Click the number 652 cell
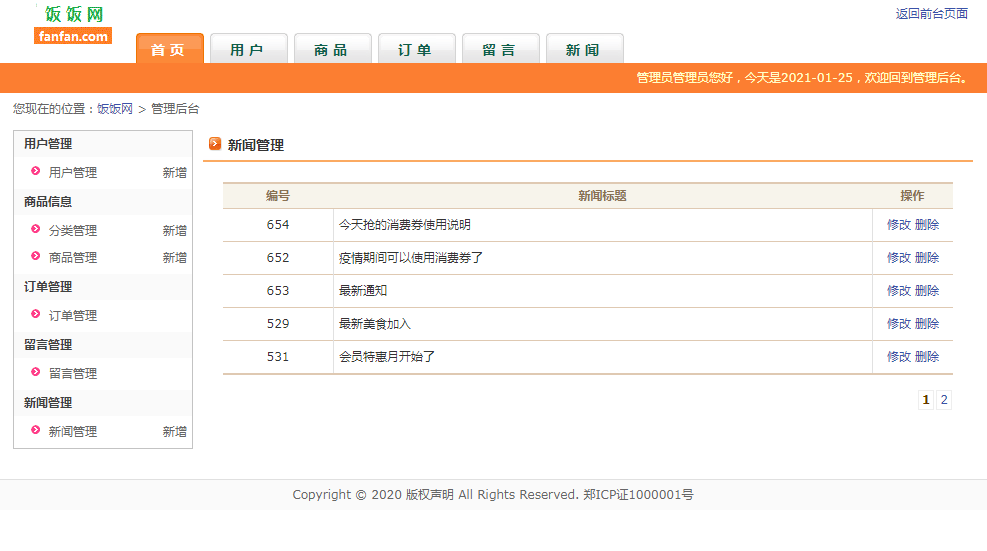 278,258
